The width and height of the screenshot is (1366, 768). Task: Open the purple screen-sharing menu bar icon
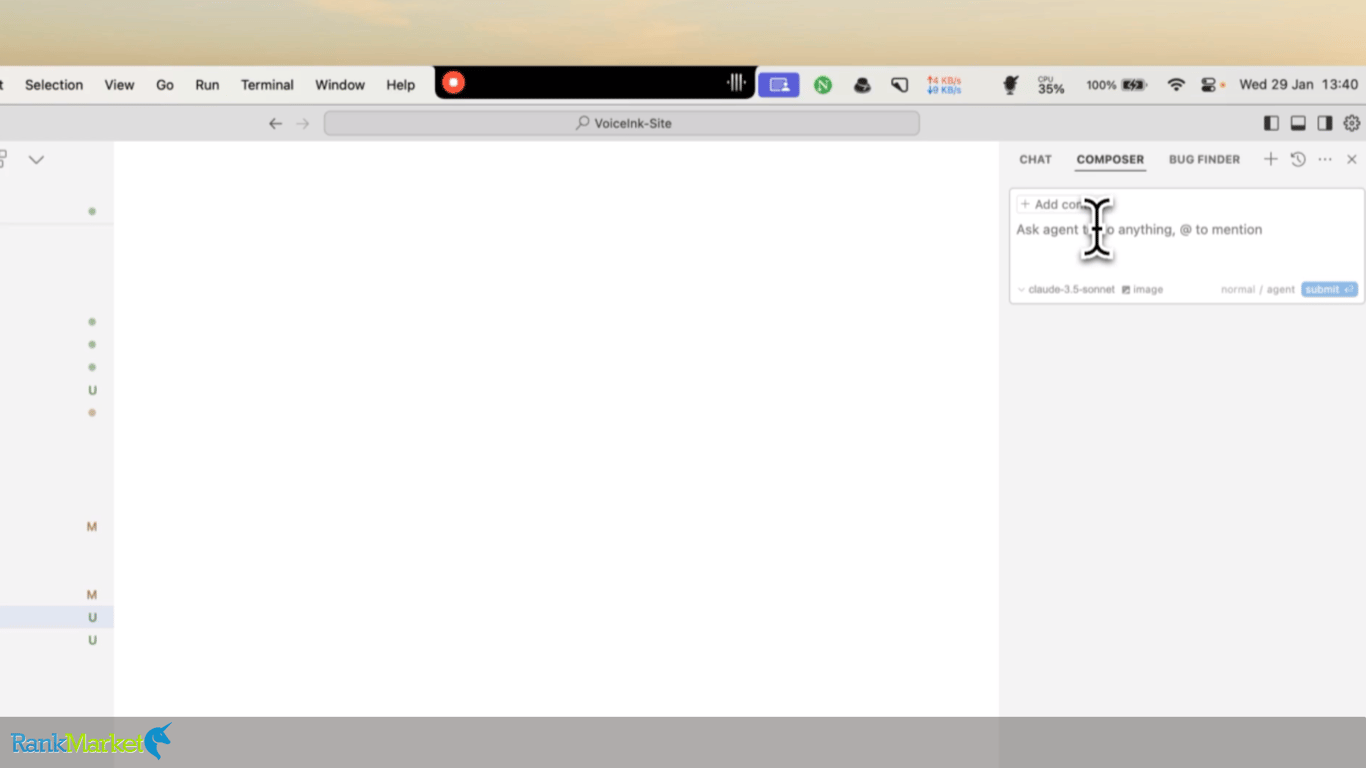pyautogui.click(x=778, y=85)
